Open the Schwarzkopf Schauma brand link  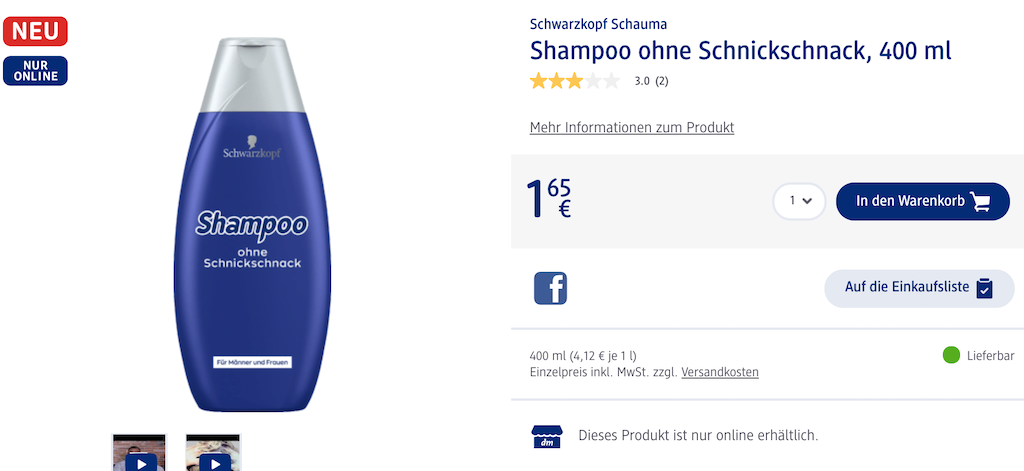pyautogui.click(x=598, y=24)
